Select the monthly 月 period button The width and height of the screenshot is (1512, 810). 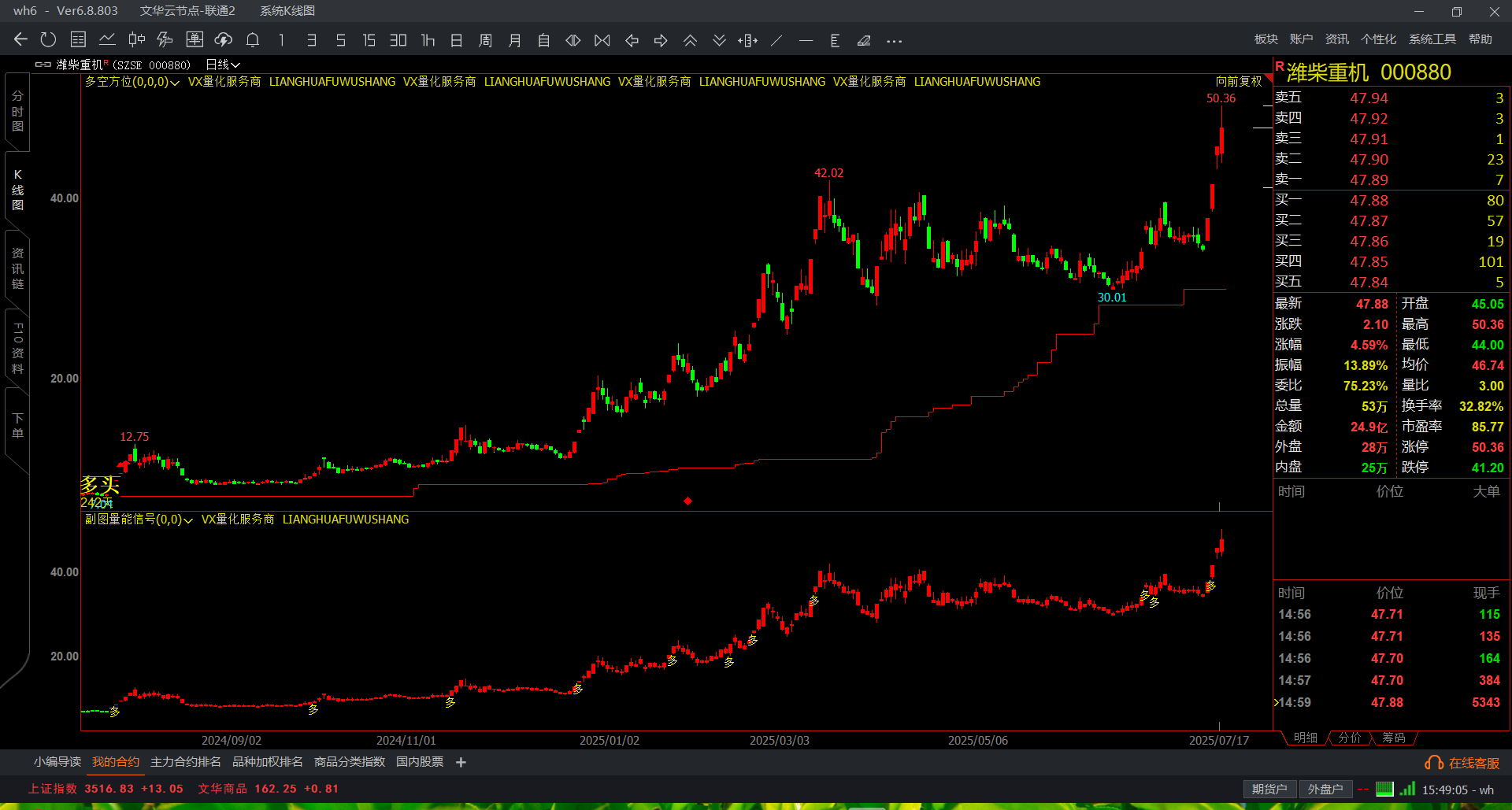[x=515, y=40]
